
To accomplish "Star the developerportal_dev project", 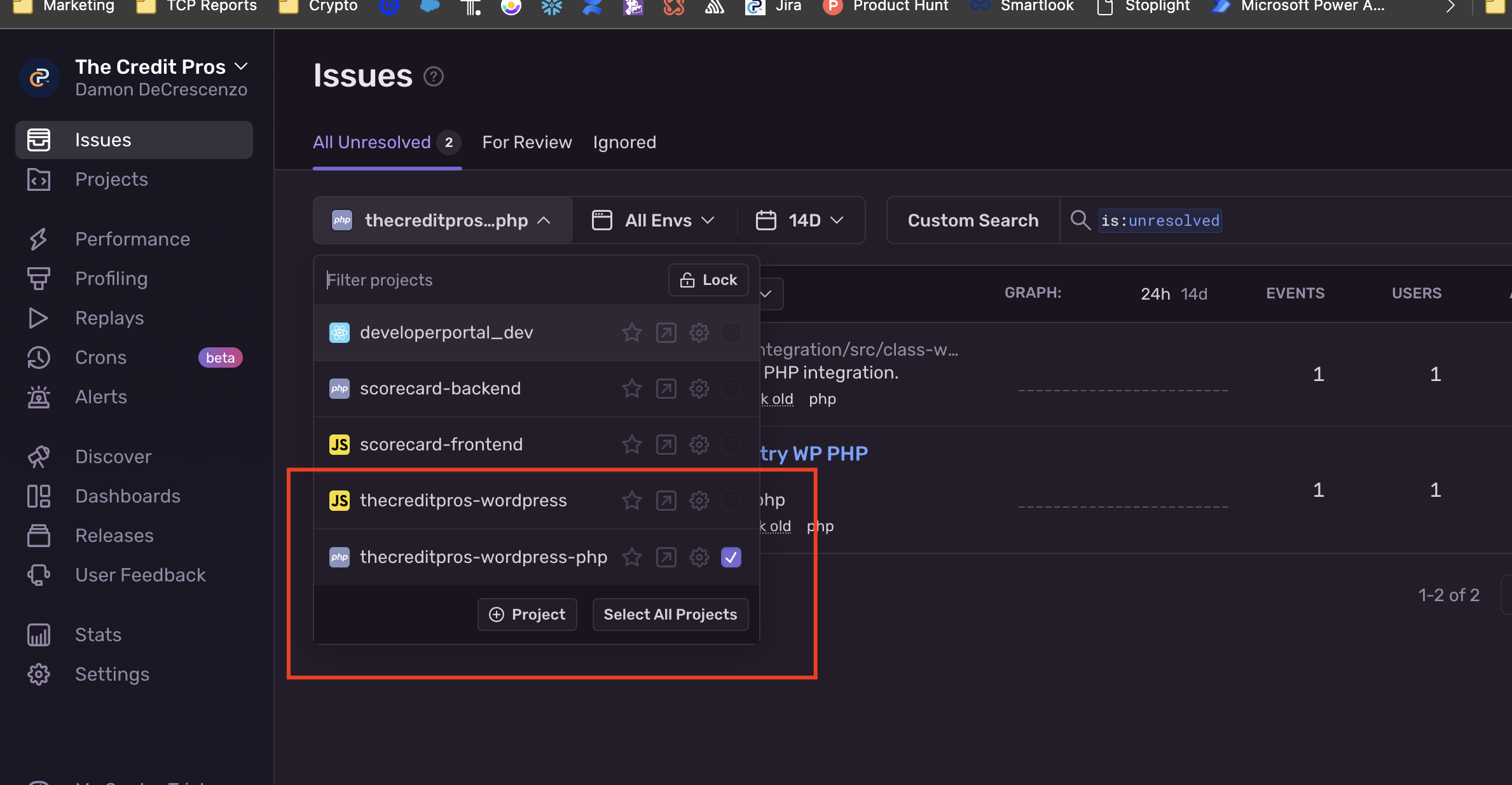I will (x=631, y=333).
